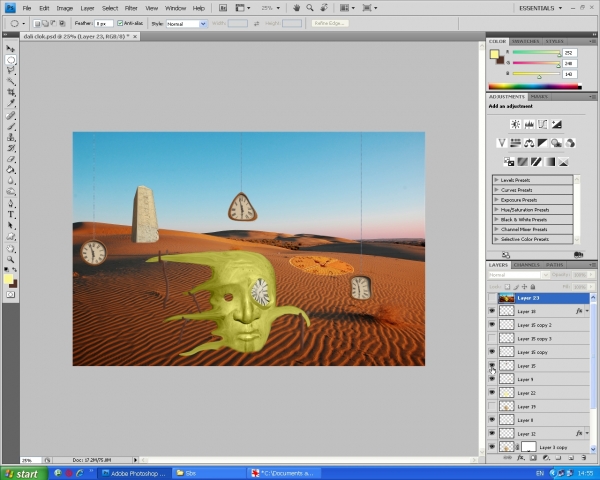Click the foreground color swatch in Color panel
This screenshot has width=600, height=480.
coord(494,54)
